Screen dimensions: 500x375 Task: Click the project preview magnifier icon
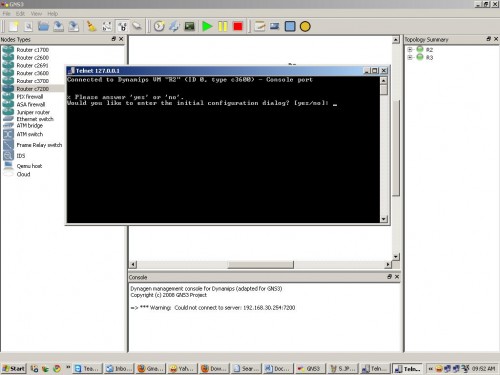[x=29, y=26]
